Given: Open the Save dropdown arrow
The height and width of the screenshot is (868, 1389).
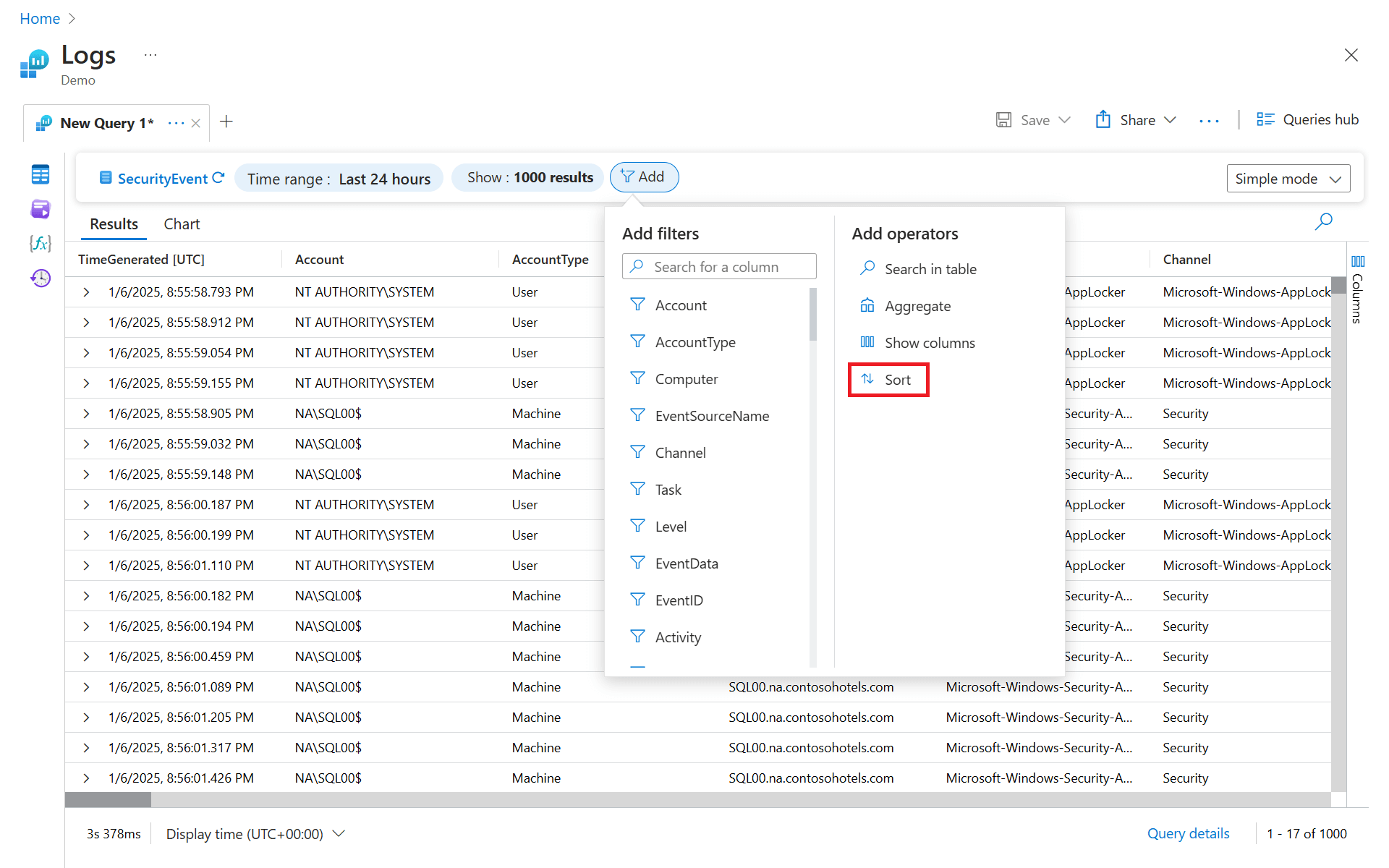Looking at the screenshot, I should pos(1064,120).
